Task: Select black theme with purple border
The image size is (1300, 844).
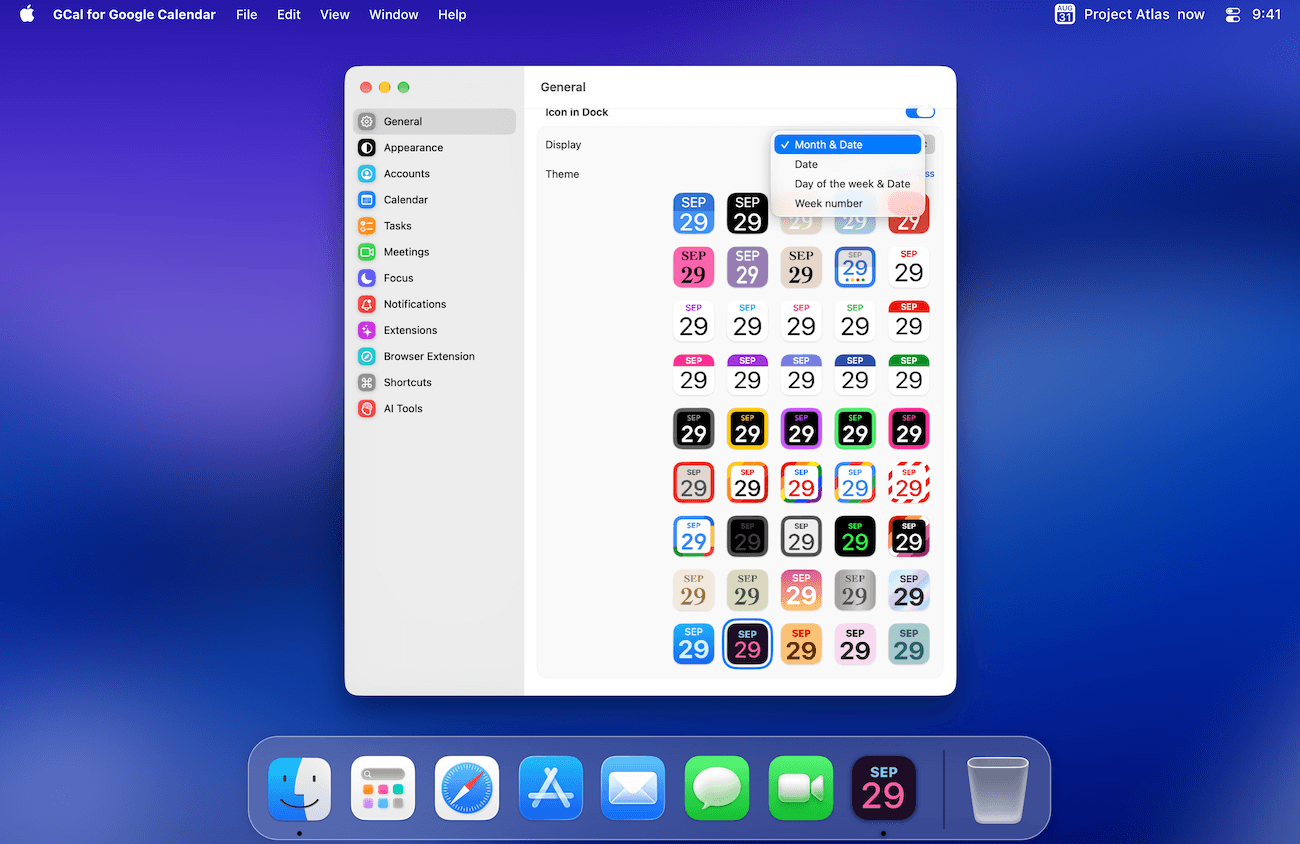Action: pyautogui.click(x=801, y=428)
